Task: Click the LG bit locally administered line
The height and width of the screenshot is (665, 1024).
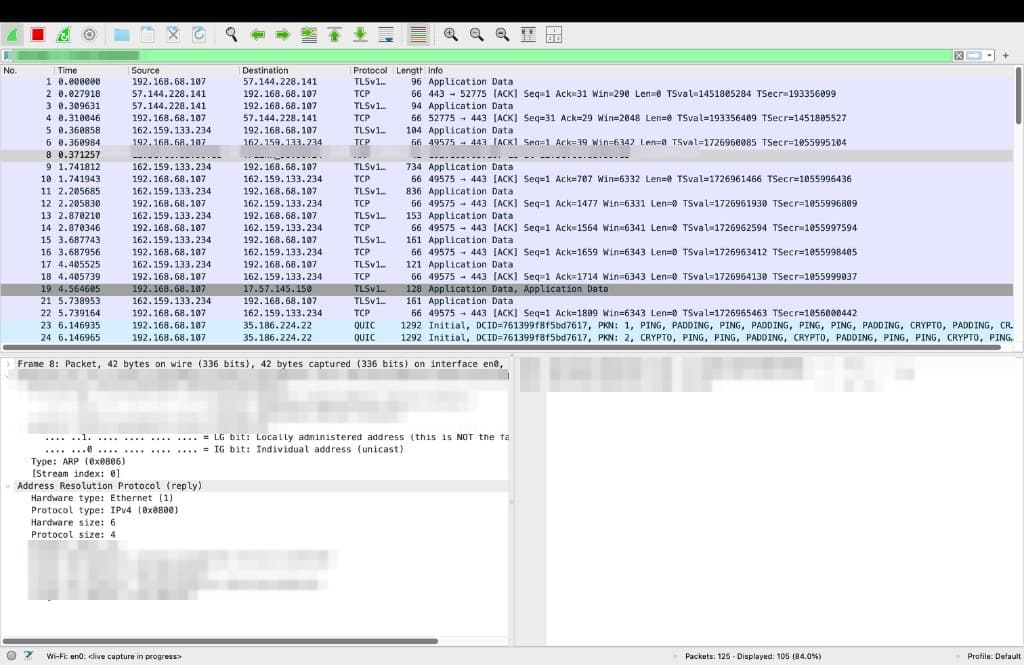Action: (x=277, y=437)
